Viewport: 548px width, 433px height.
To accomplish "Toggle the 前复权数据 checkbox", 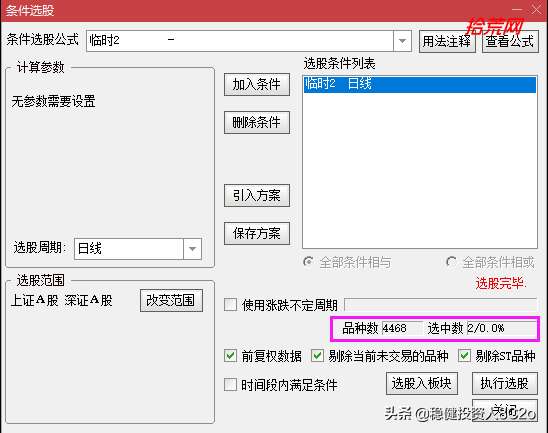I will tap(230, 356).
